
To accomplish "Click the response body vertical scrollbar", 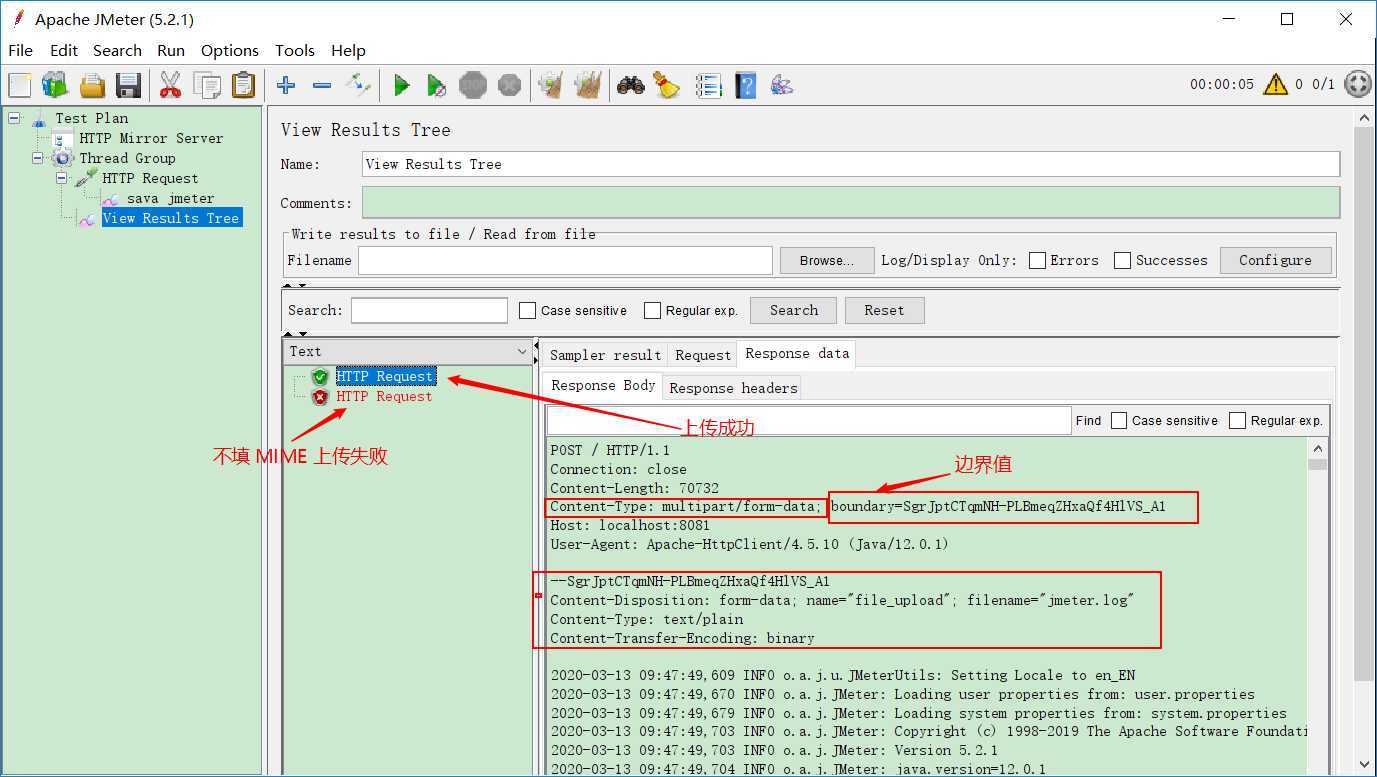I will pos(1318,605).
